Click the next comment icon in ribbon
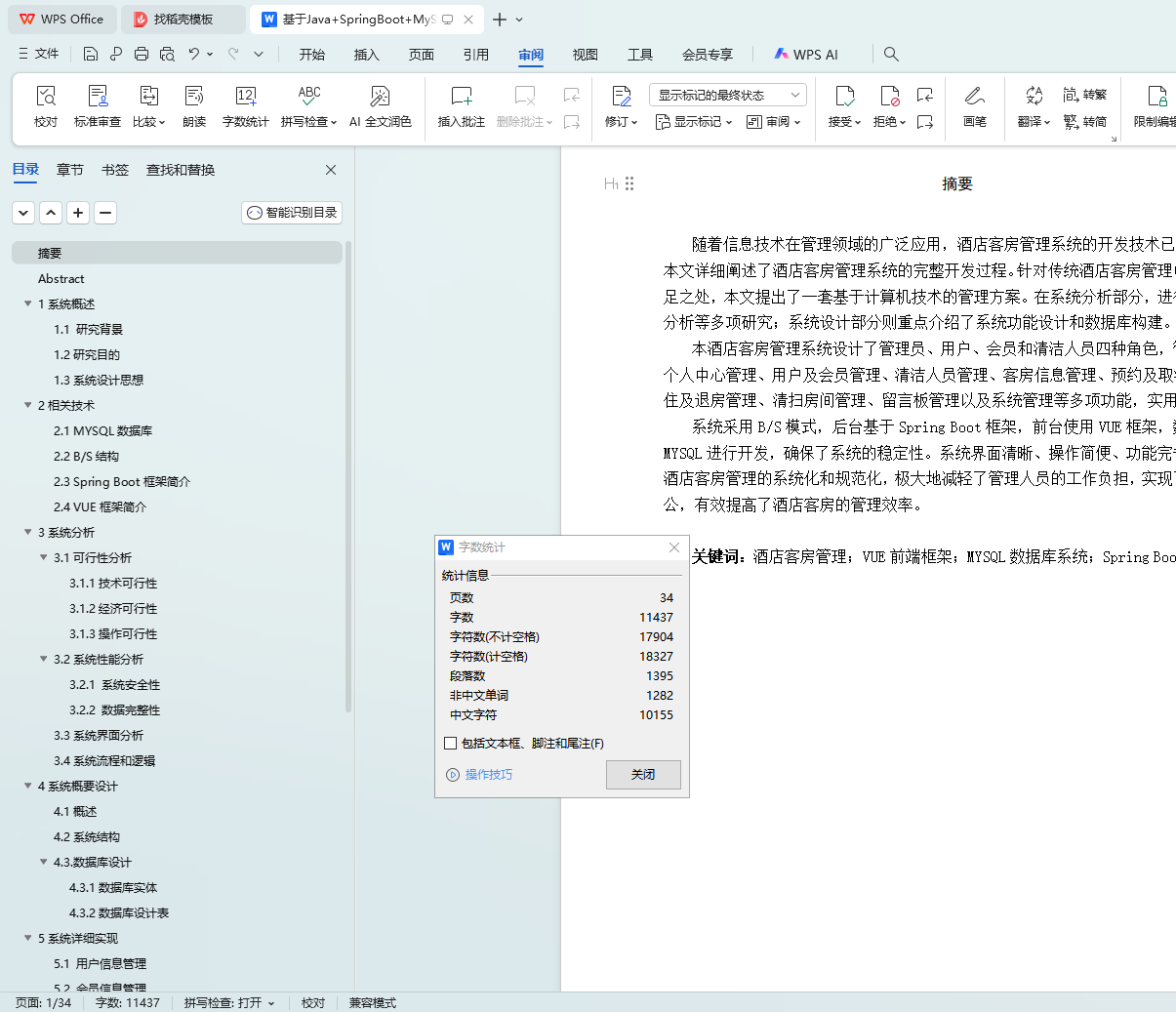Viewport: 1176px width, 1012px height. (x=572, y=122)
